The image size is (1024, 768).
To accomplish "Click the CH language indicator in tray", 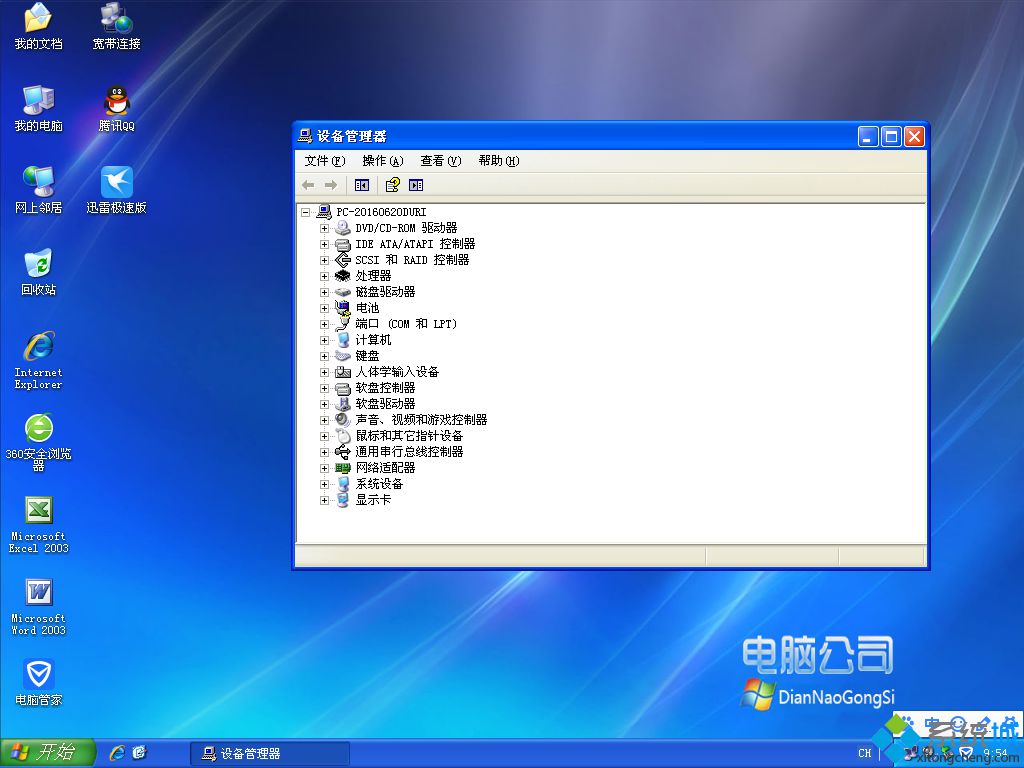I will pyautogui.click(x=865, y=753).
